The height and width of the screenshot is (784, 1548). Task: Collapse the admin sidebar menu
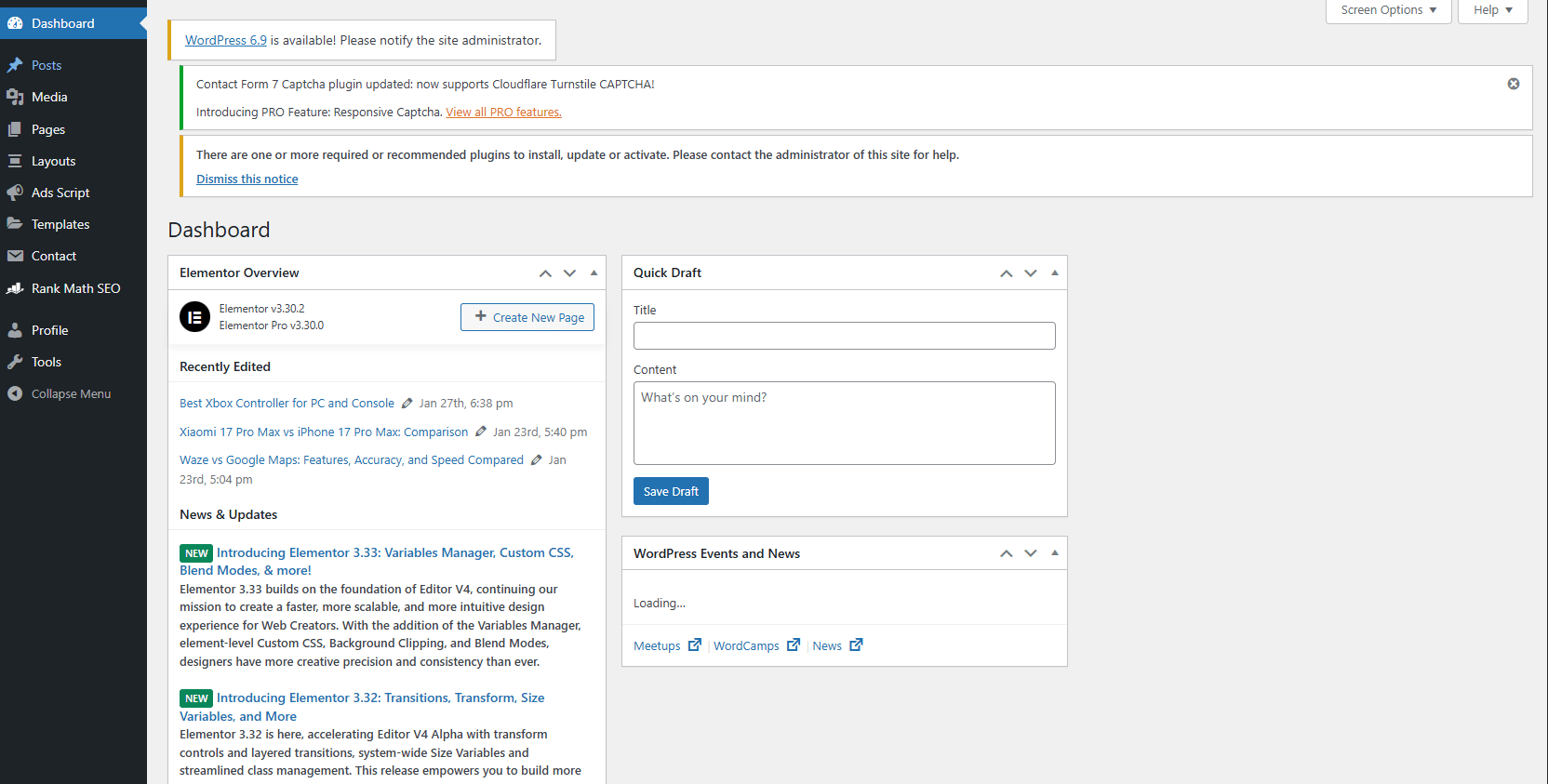pyautogui.click(x=70, y=393)
